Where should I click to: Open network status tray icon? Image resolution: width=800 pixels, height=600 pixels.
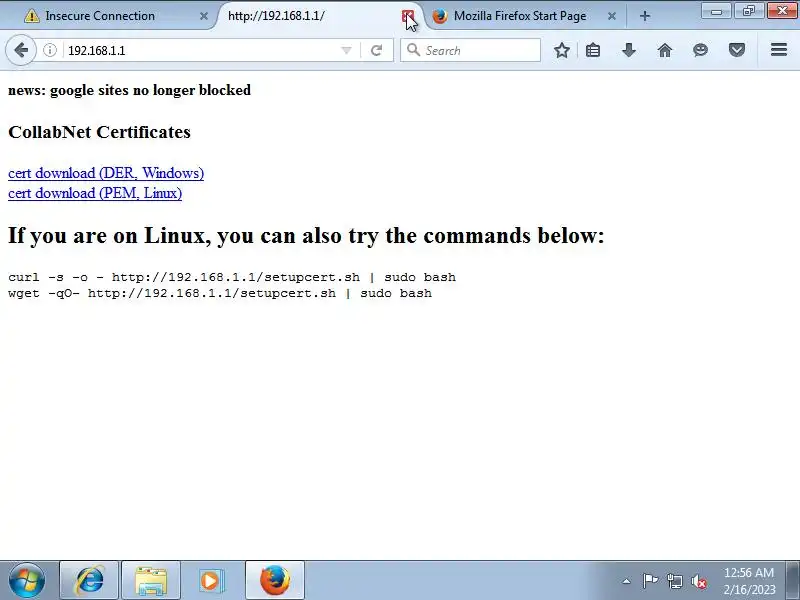click(x=674, y=581)
